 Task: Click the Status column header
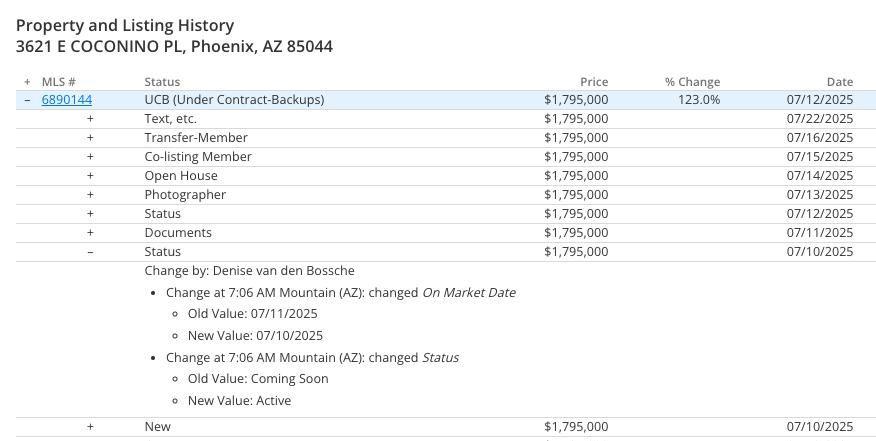[x=162, y=82]
